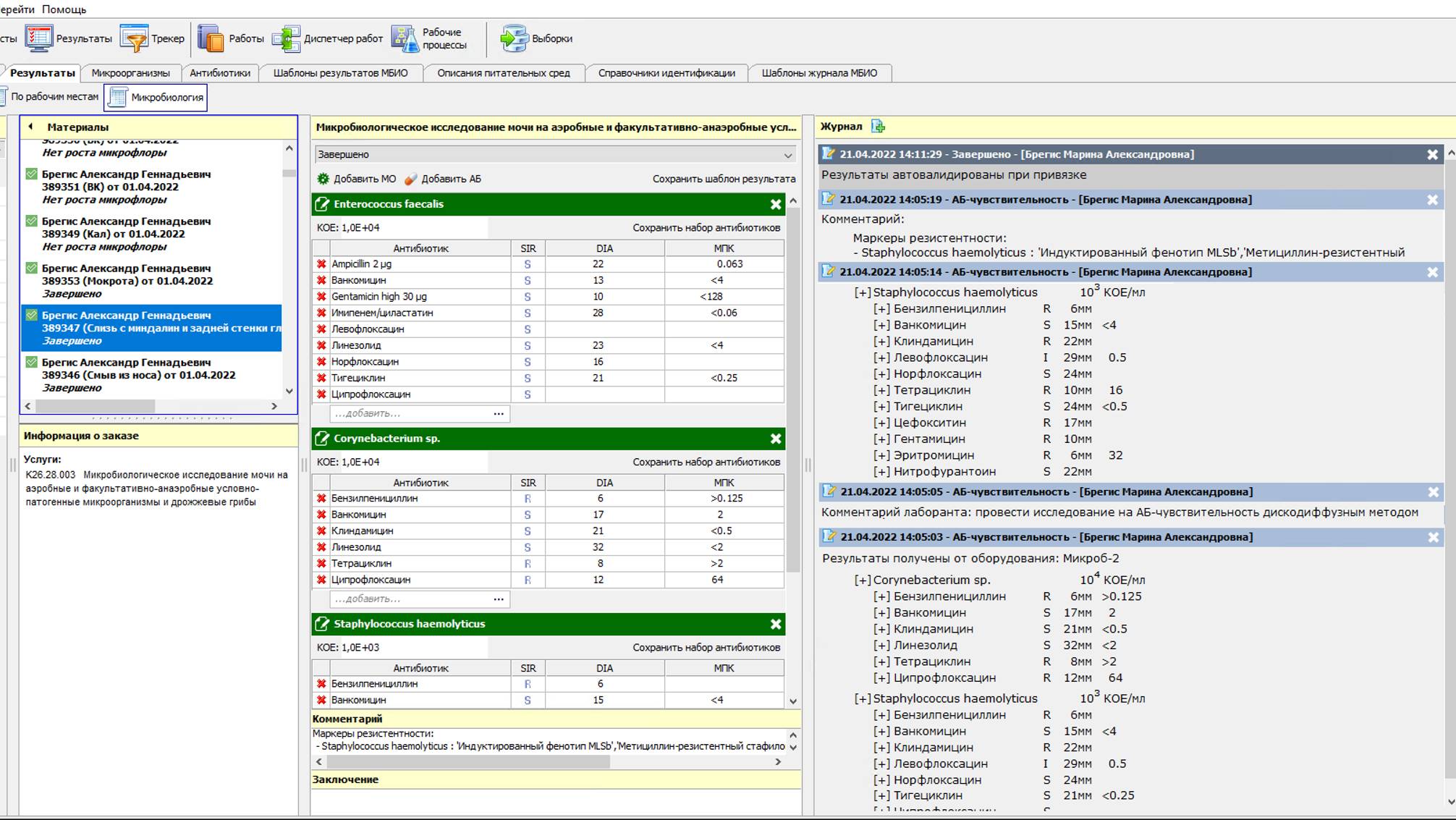Open the Помощь menu
The height and width of the screenshot is (820, 1456).
pos(64,9)
